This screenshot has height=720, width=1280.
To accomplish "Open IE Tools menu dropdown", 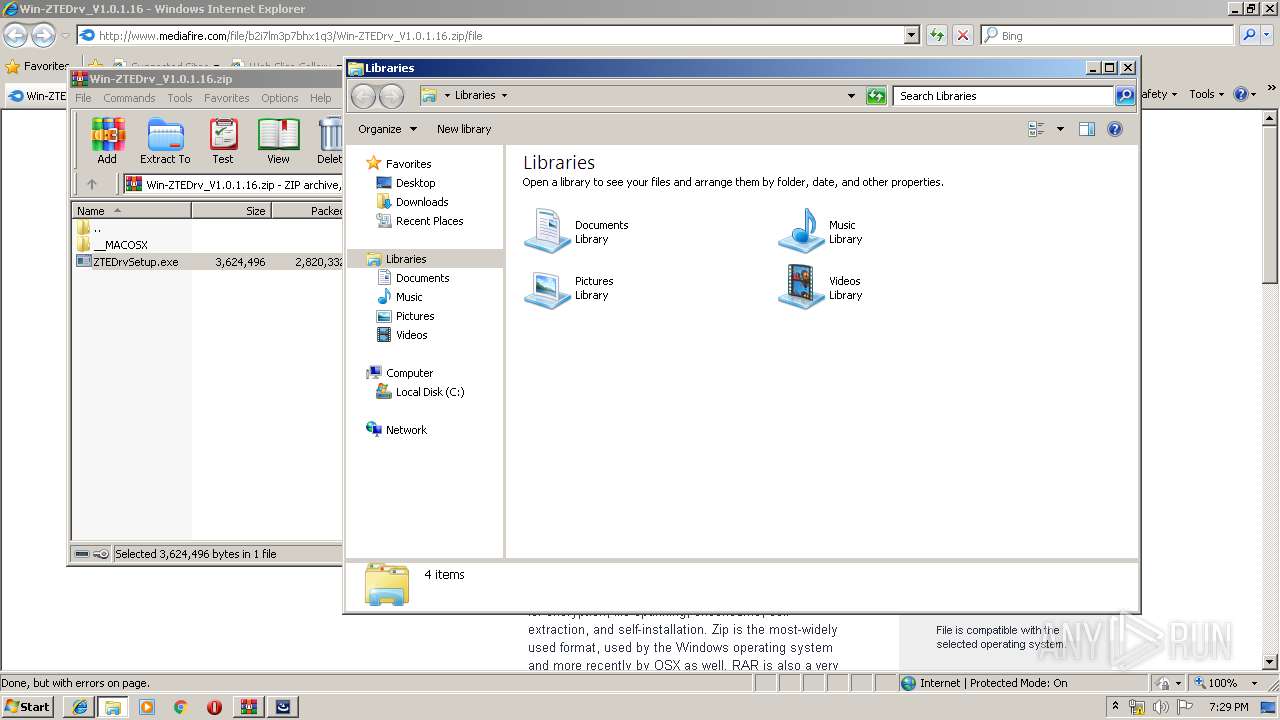I will click(x=1207, y=94).
